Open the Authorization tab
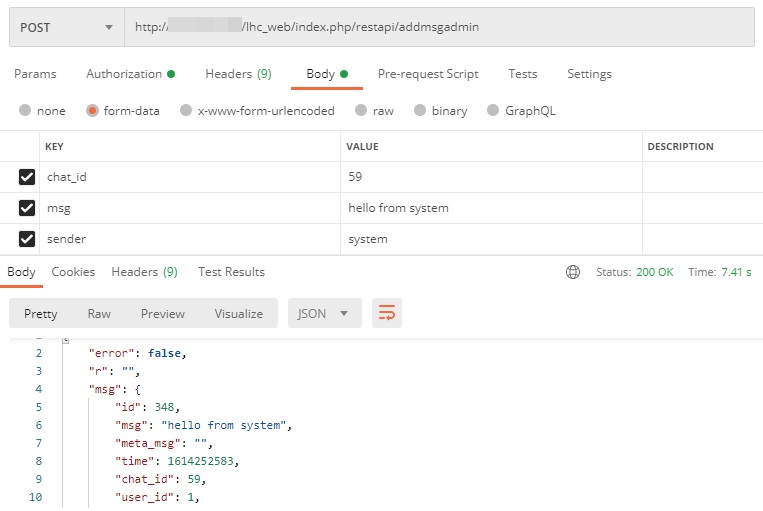 (130, 74)
